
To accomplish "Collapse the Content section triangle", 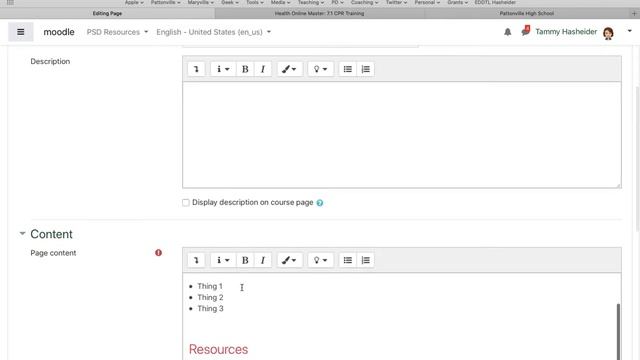I will coord(22,233).
